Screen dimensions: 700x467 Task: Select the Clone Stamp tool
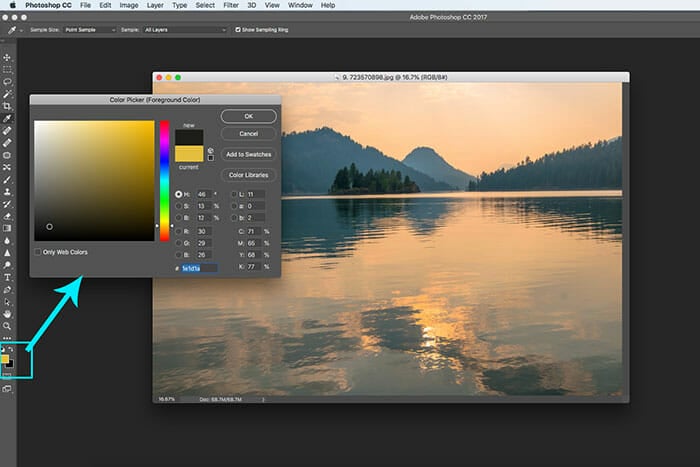coord(7,192)
